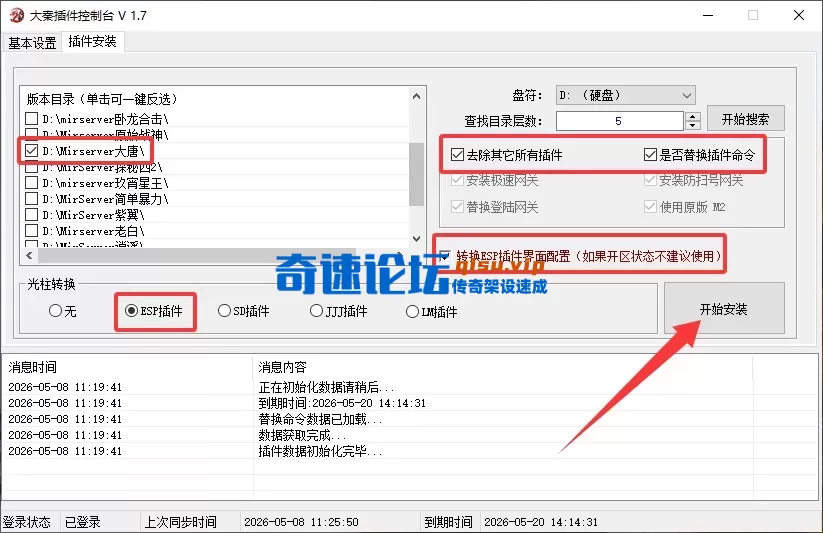823x533 pixels.
Task: Check the D:\Mirserver老白\ directory
Action: [x=31, y=231]
